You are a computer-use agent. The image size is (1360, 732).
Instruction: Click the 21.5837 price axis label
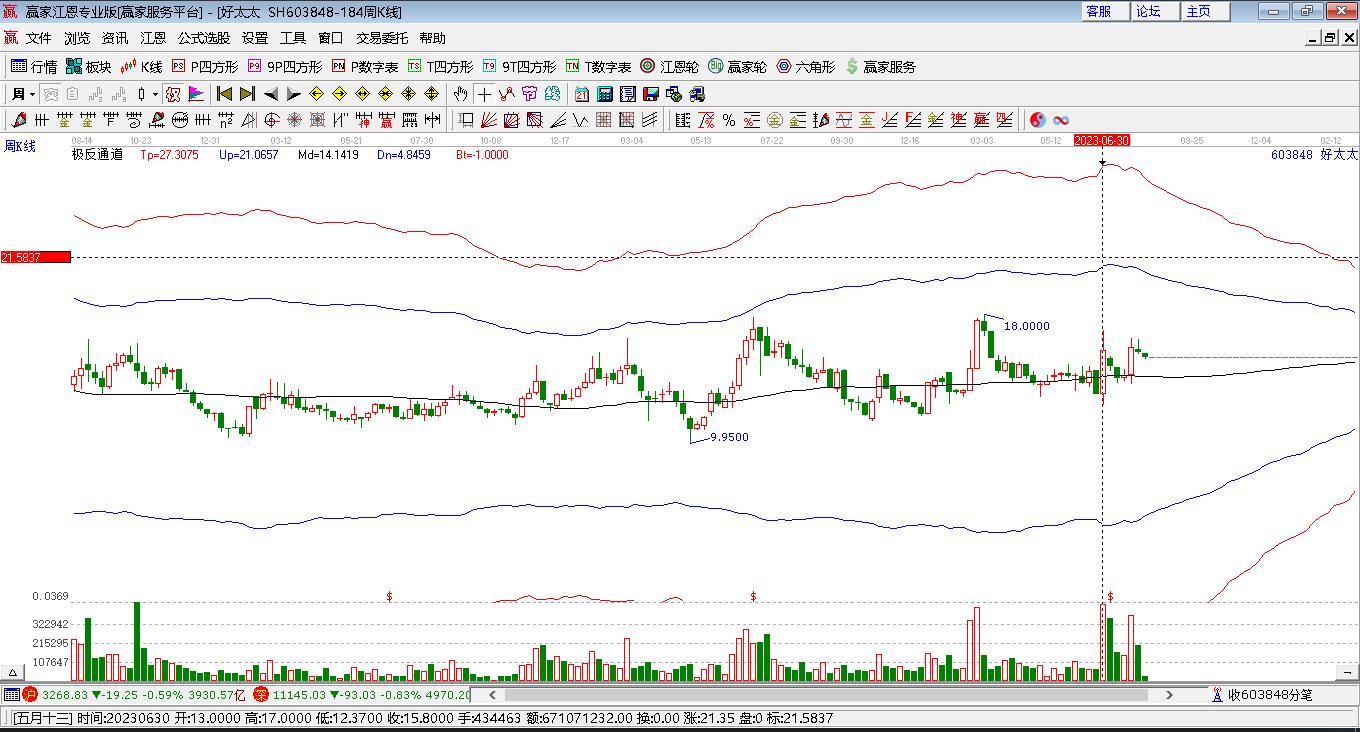pos(36,257)
